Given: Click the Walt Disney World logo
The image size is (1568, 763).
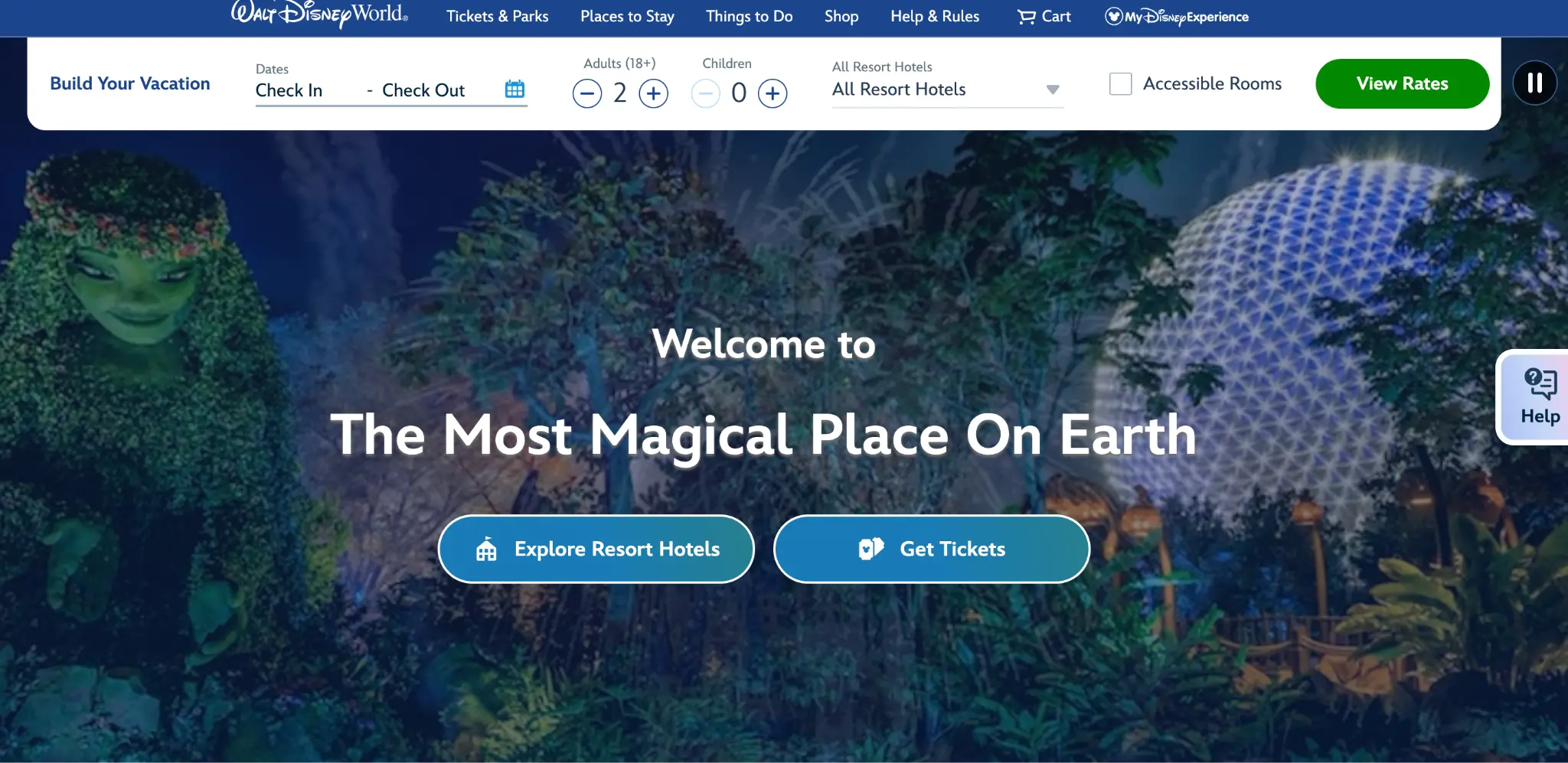Looking at the screenshot, I should coord(319,14).
